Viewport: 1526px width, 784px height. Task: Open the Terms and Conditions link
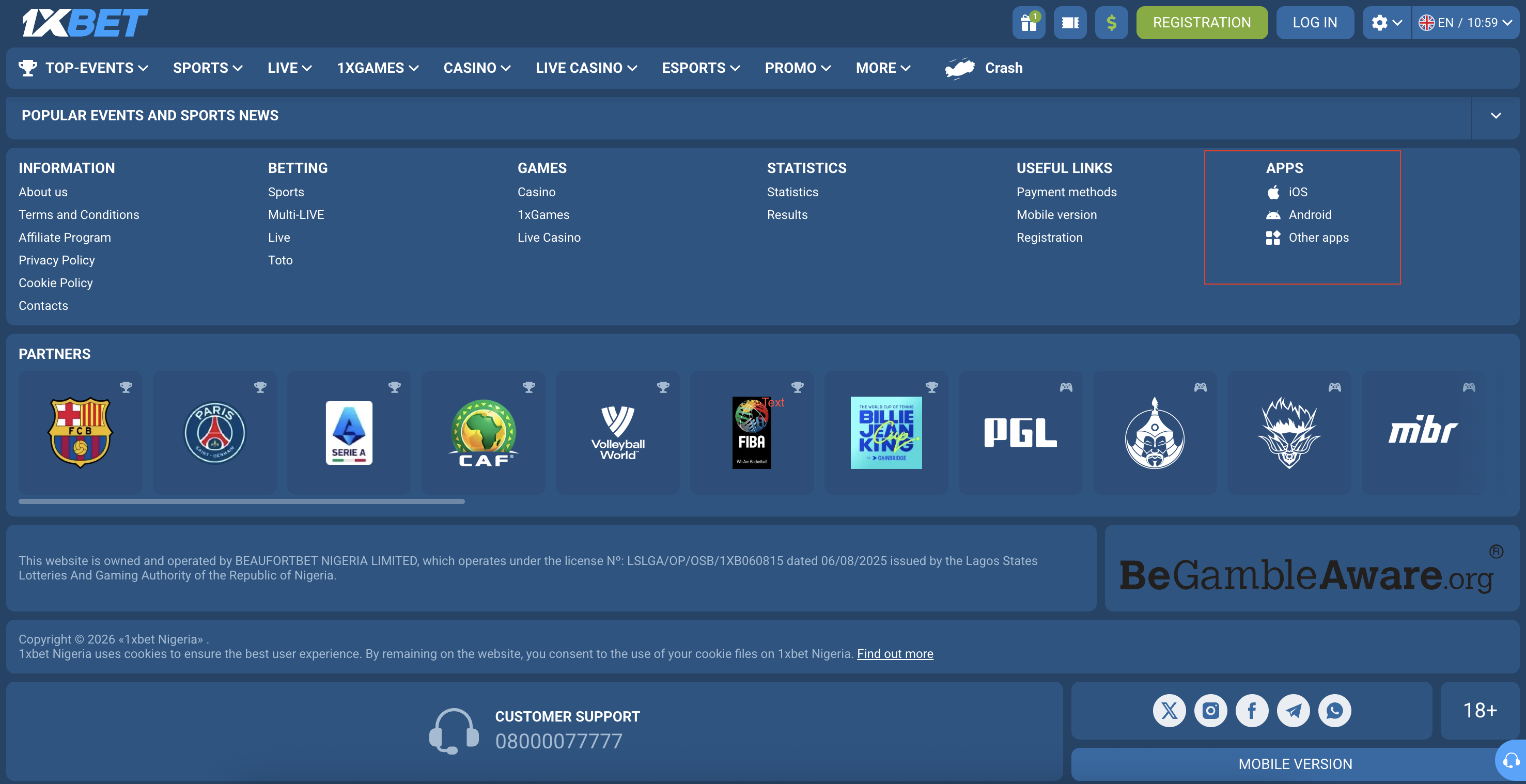(x=79, y=215)
